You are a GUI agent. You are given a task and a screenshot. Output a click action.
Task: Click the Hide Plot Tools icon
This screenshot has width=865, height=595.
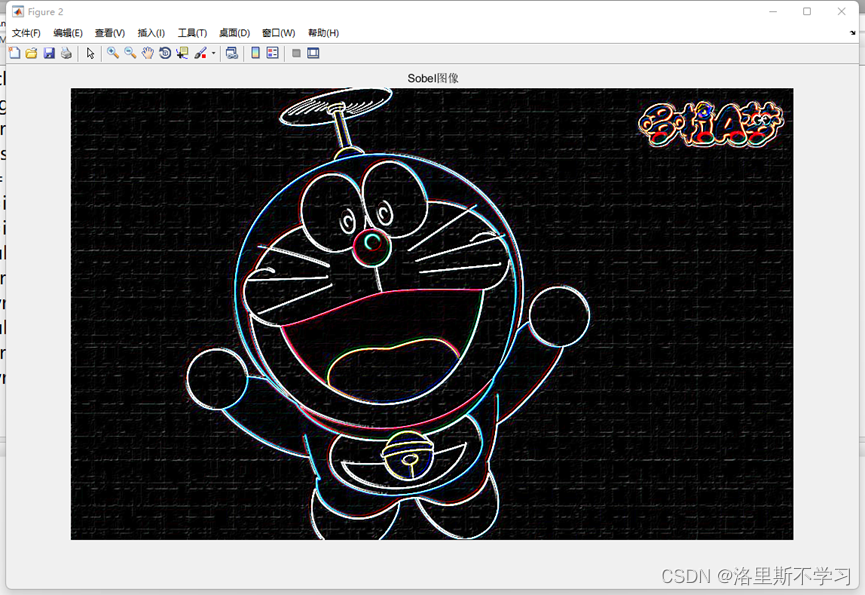(296, 53)
